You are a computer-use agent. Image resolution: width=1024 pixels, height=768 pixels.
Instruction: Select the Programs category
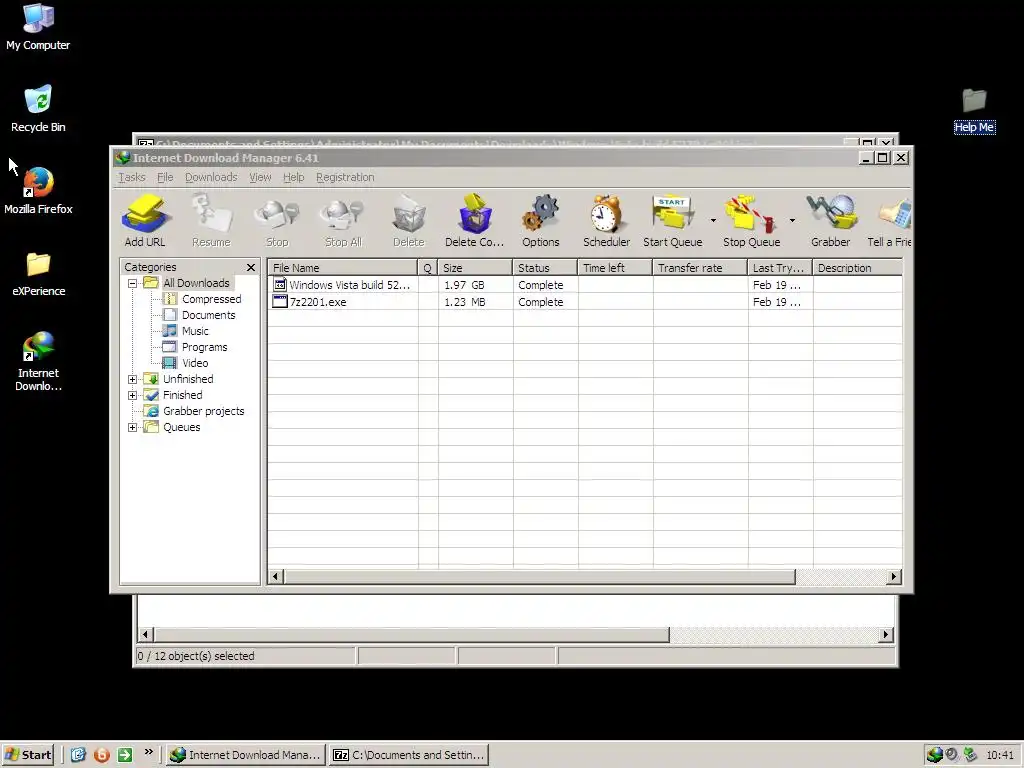(x=204, y=347)
